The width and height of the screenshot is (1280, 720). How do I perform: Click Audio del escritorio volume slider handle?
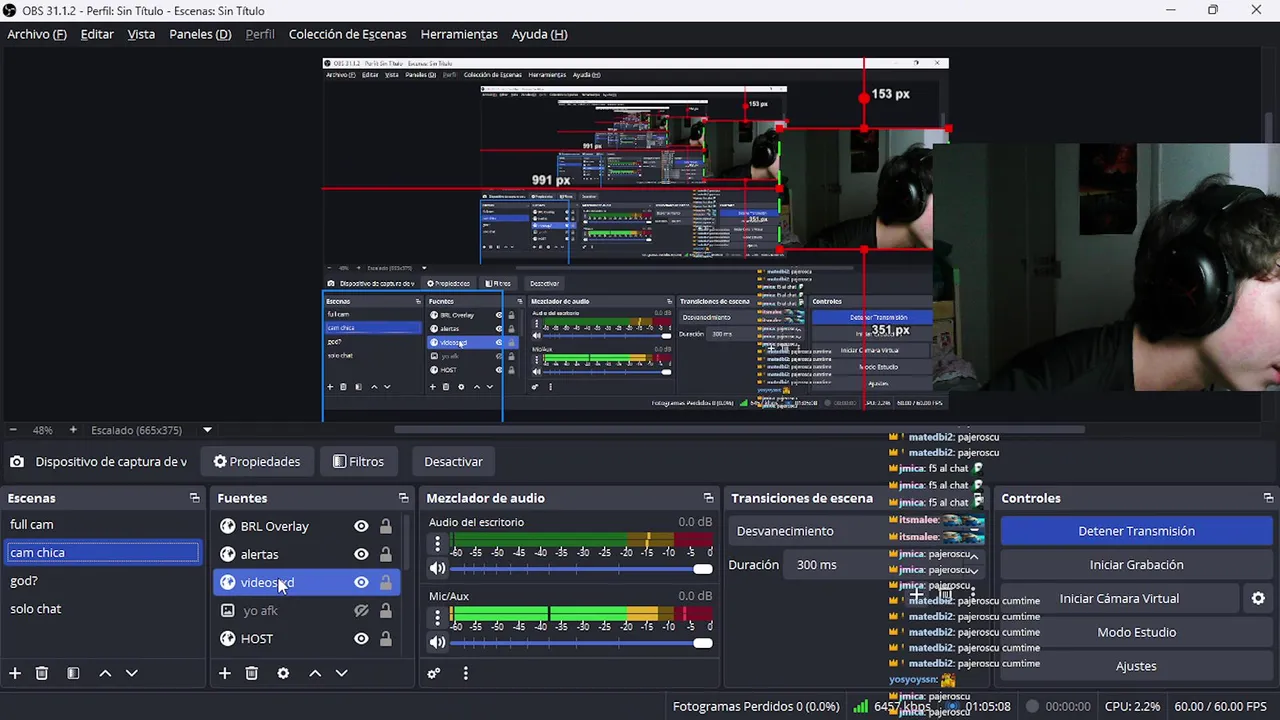click(x=703, y=569)
